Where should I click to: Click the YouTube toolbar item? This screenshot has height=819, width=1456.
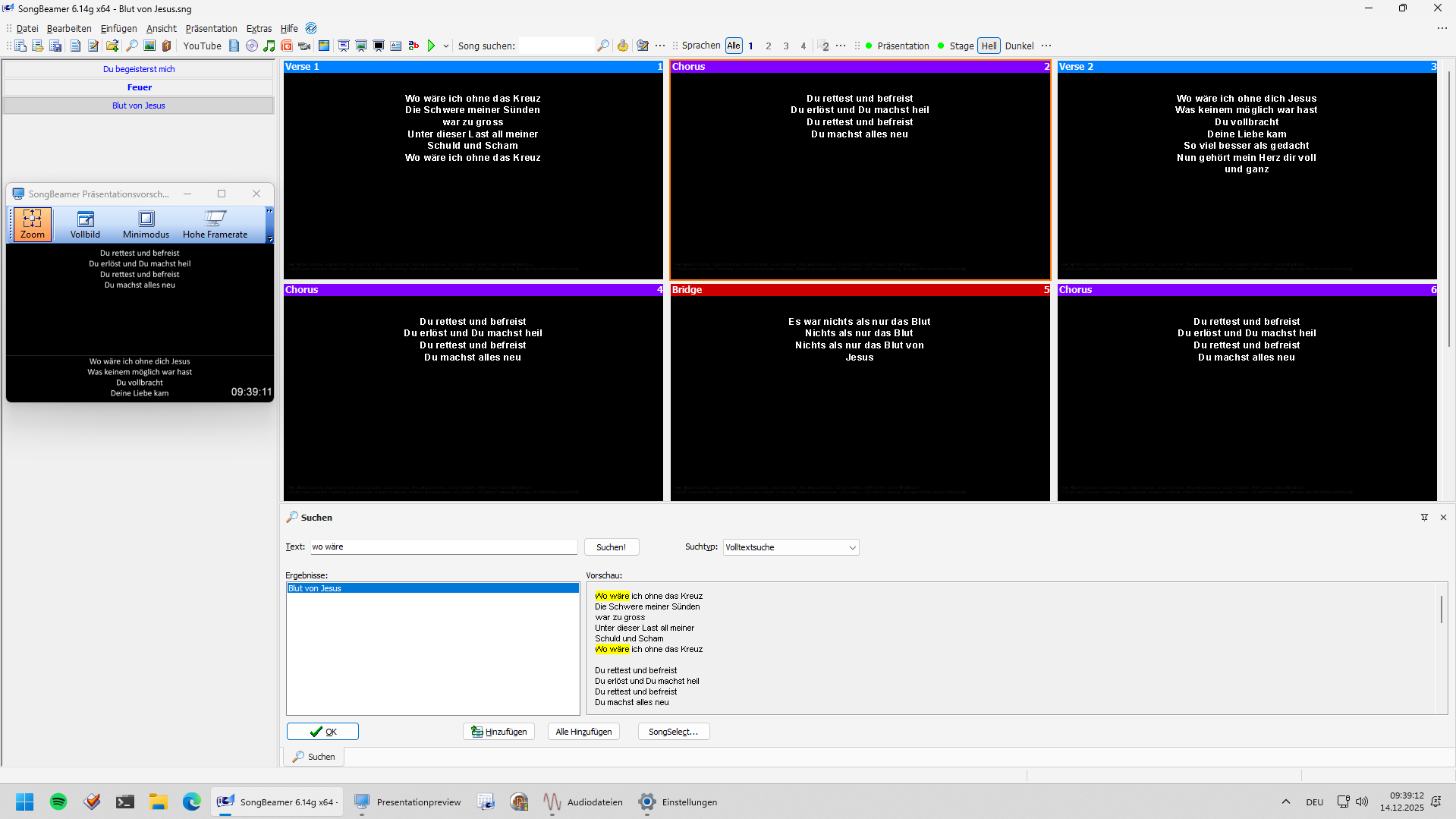[x=202, y=46]
